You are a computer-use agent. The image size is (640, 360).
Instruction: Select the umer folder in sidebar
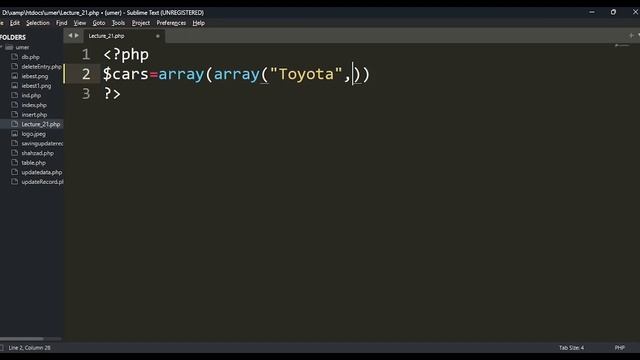pos(22,47)
